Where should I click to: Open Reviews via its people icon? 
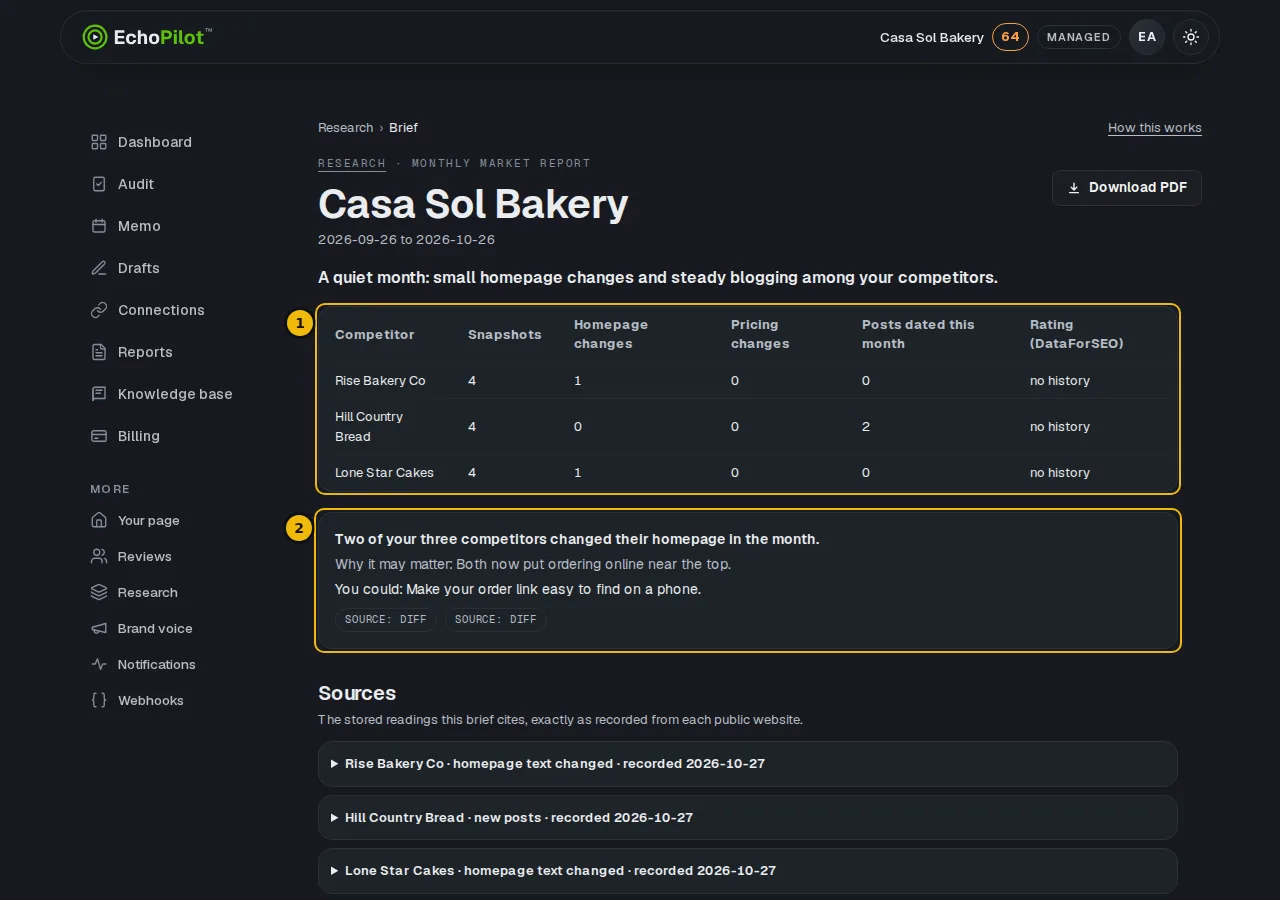[x=99, y=556]
